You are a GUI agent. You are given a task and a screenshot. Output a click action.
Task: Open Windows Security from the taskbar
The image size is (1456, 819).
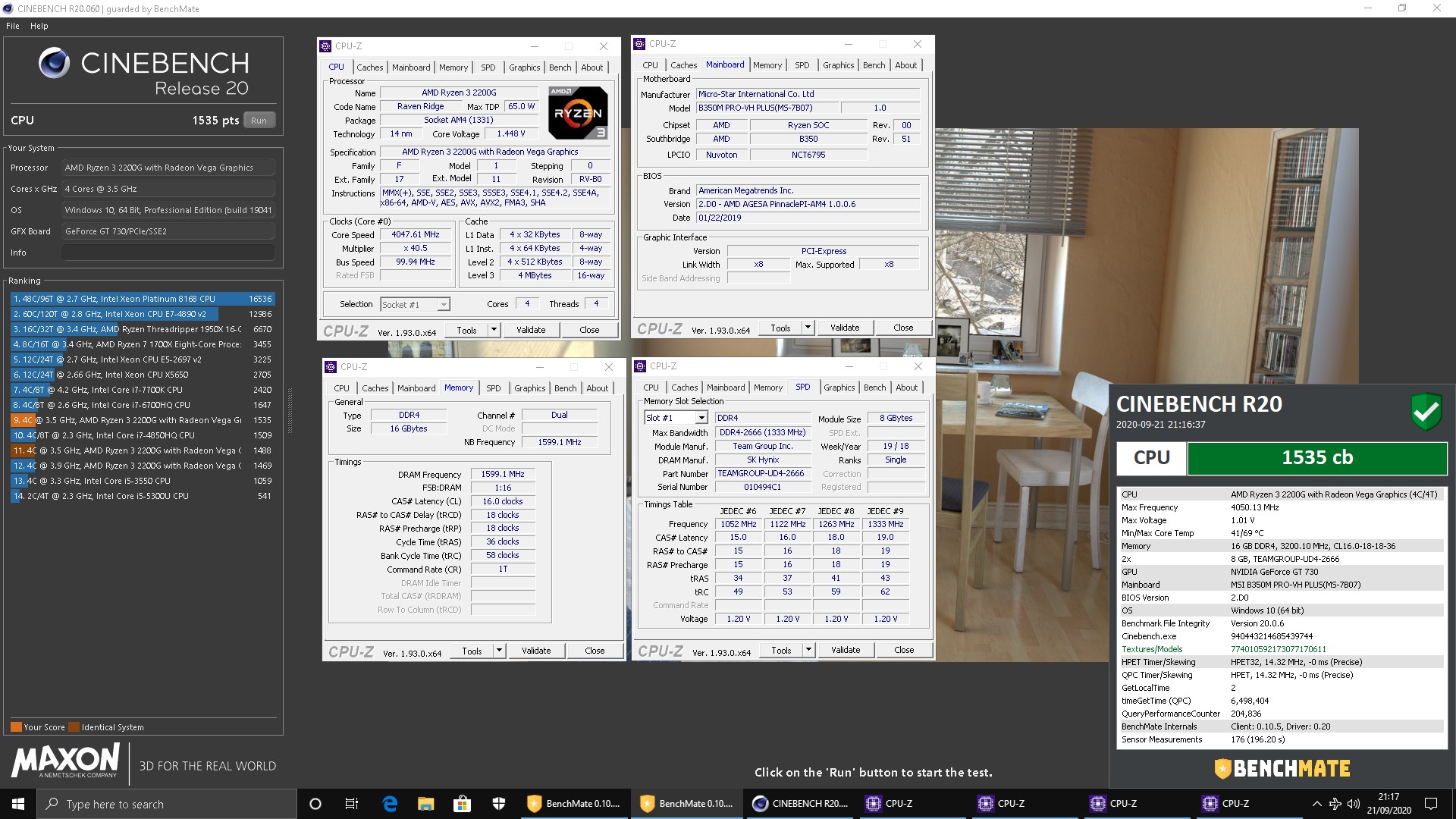[498, 804]
